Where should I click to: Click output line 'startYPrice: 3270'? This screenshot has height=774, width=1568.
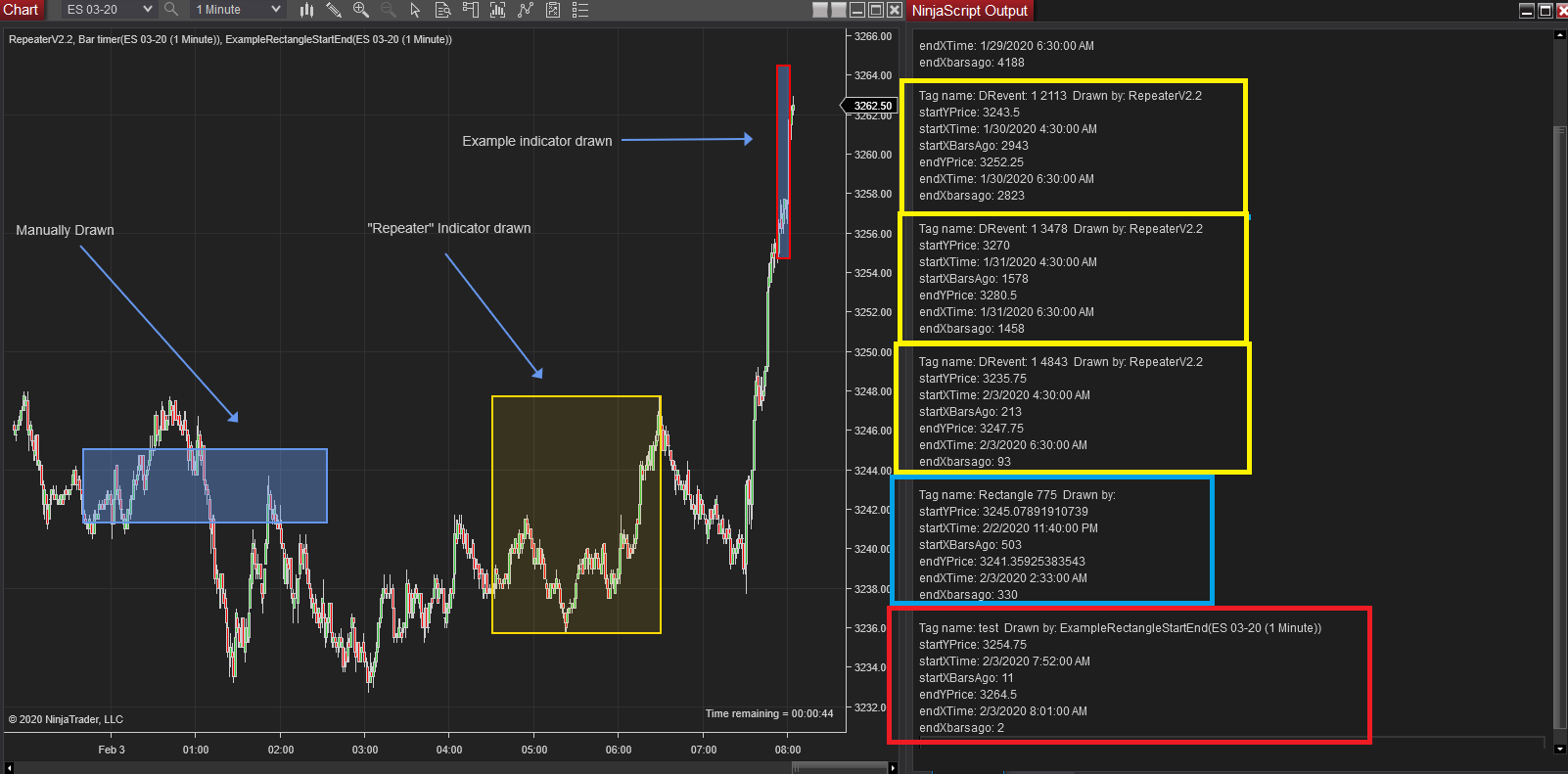tap(964, 246)
